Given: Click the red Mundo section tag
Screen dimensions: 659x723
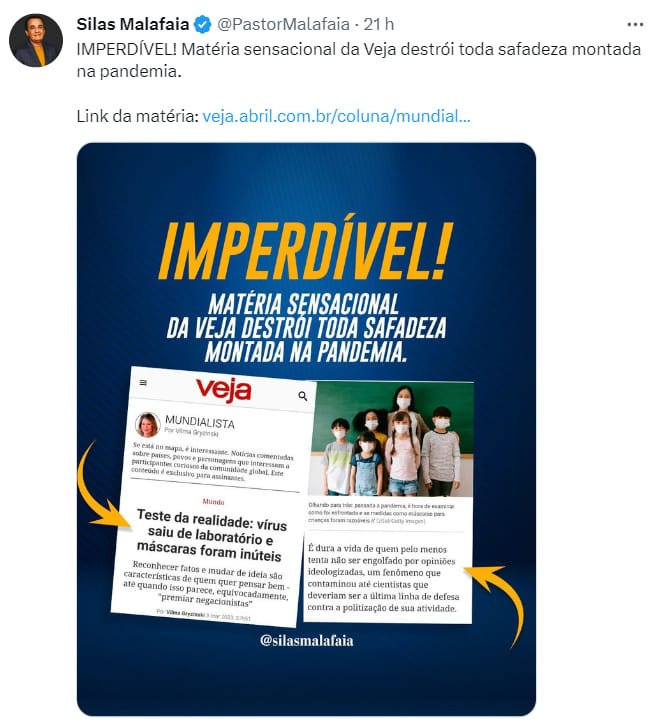Looking at the screenshot, I should pos(213,502).
